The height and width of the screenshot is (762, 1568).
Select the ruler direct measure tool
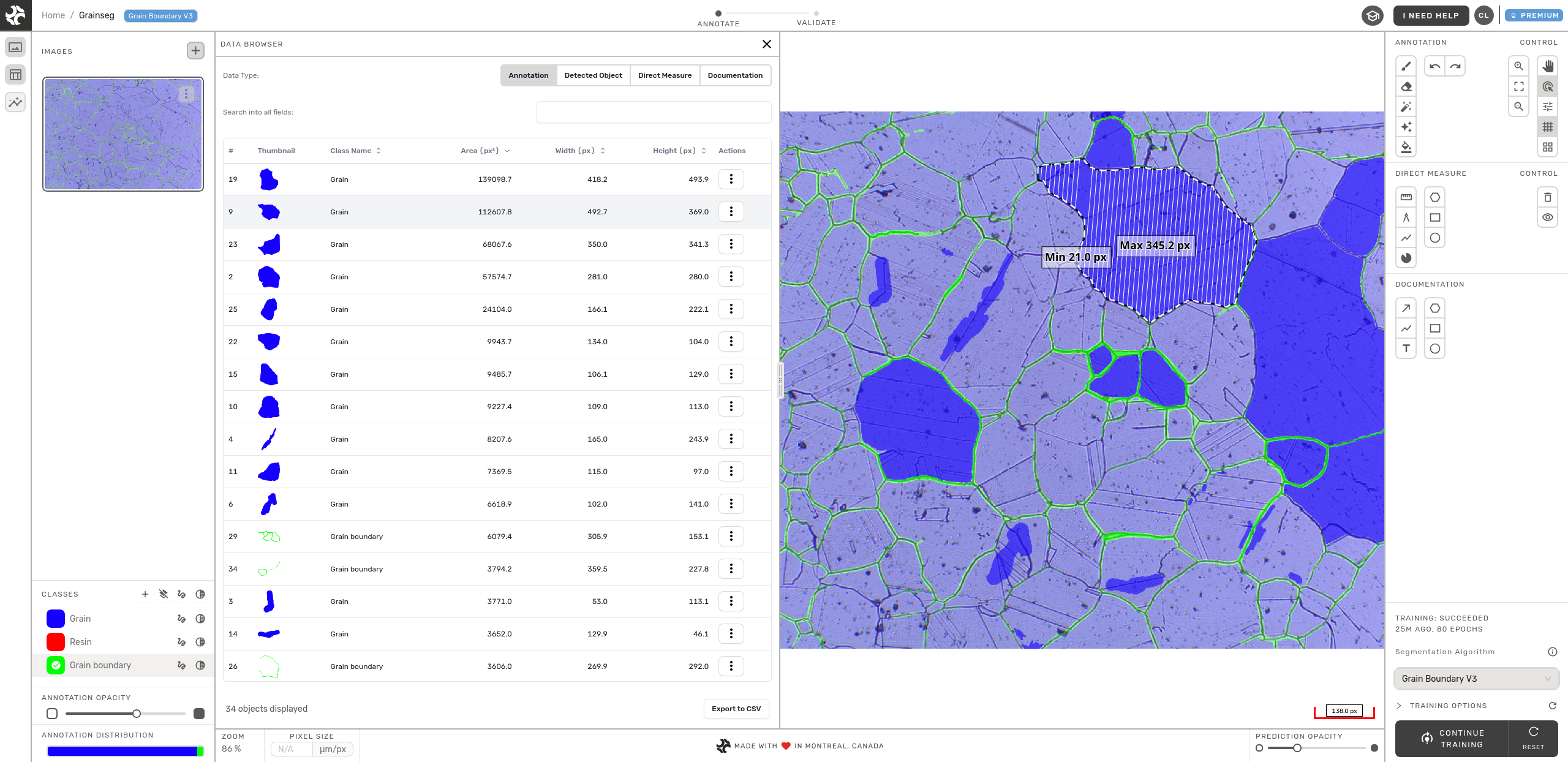click(1406, 197)
